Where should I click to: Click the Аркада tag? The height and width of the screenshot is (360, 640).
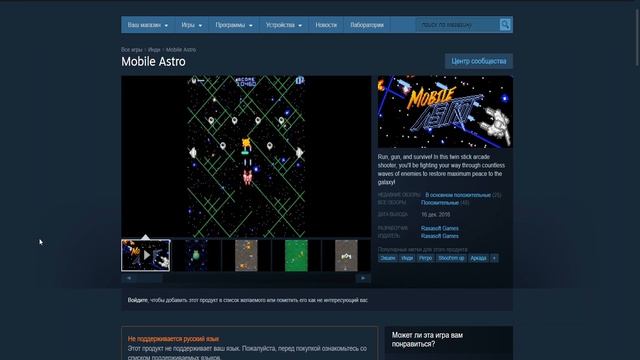478,258
